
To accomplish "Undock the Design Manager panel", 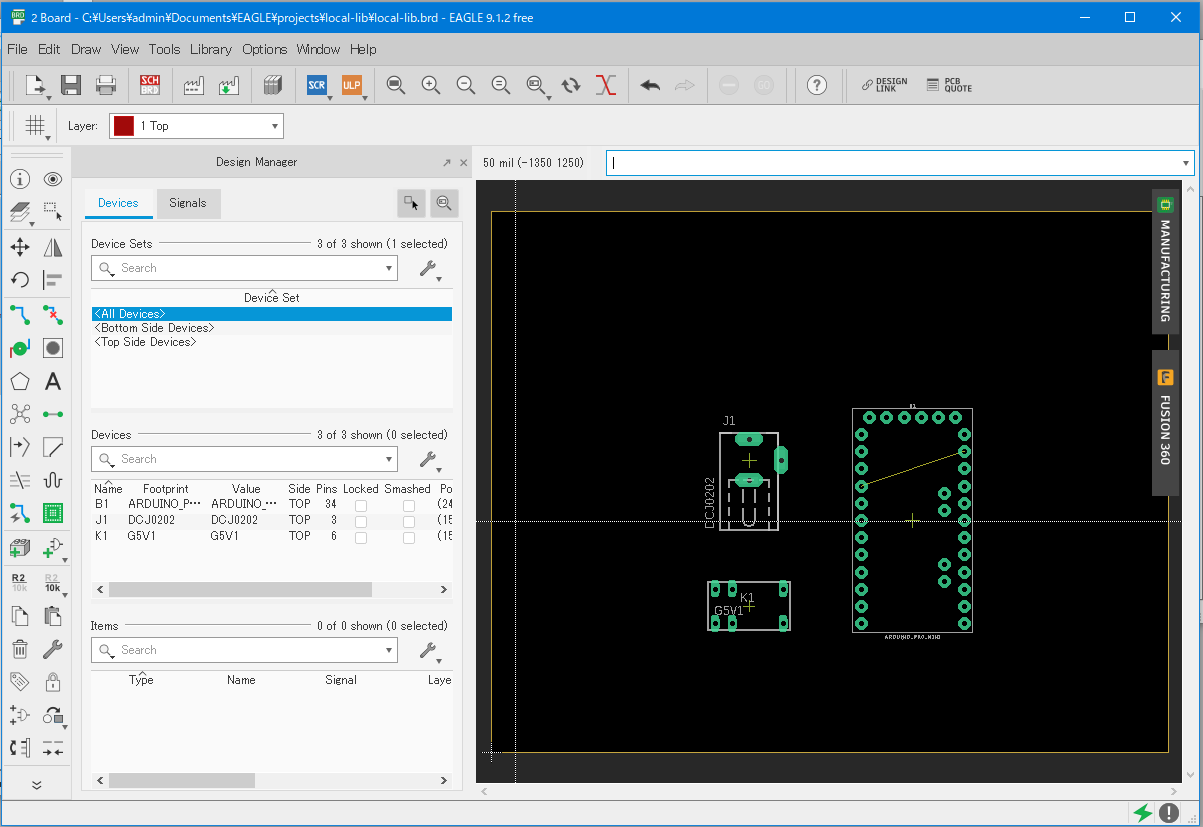I will pyautogui.click(x=447, y=162).
